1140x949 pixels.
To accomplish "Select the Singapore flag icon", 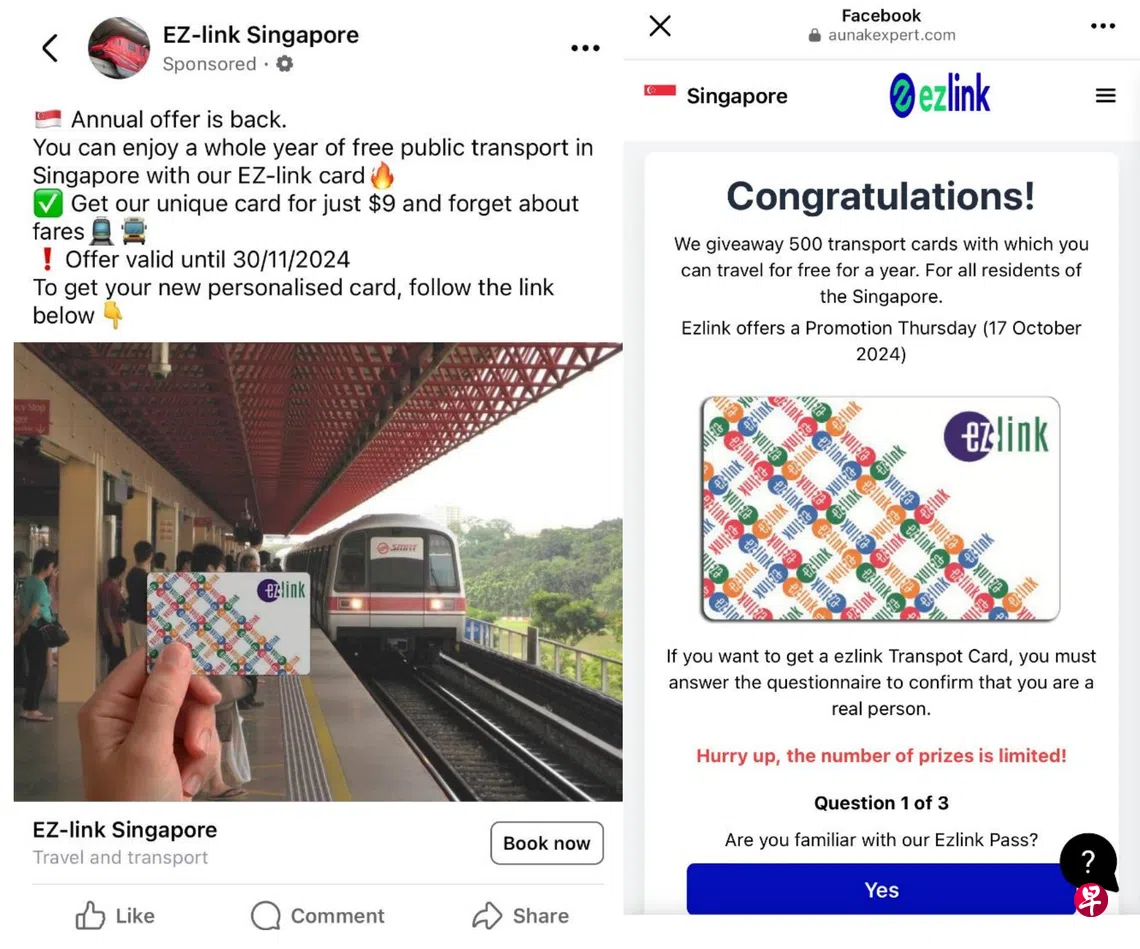I will pos(660,90).
